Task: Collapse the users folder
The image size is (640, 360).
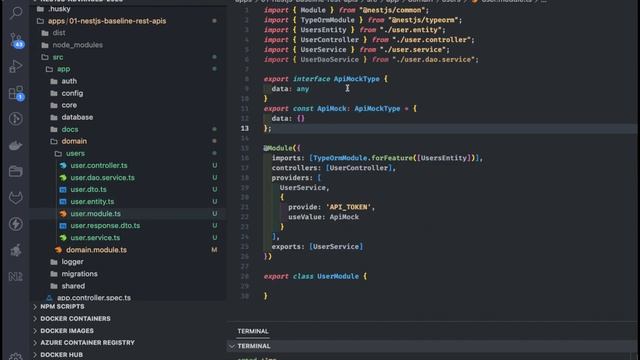Action: 75,153
